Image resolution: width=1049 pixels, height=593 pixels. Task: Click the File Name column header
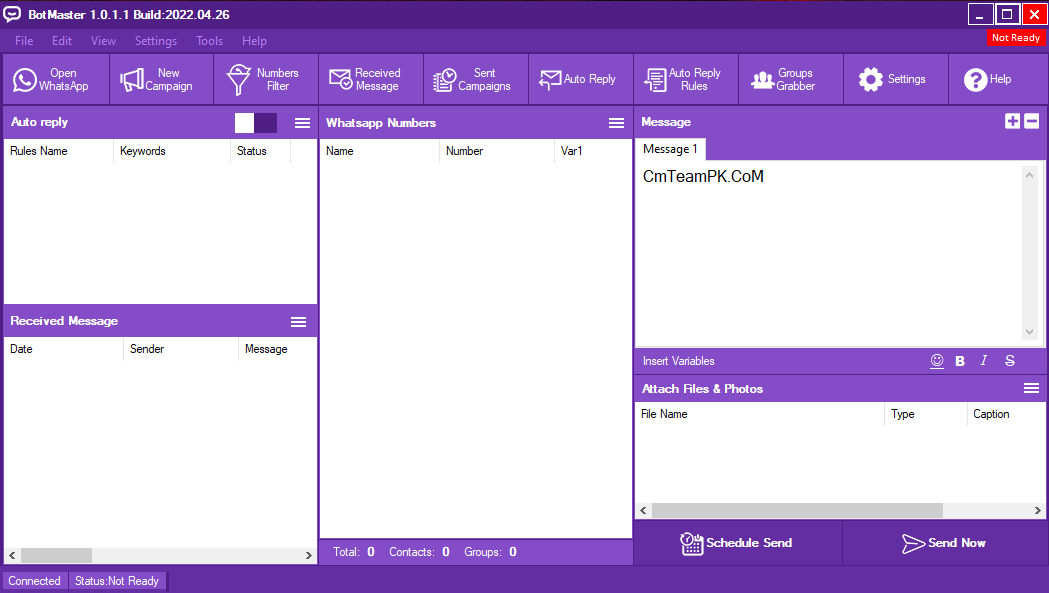760,414
